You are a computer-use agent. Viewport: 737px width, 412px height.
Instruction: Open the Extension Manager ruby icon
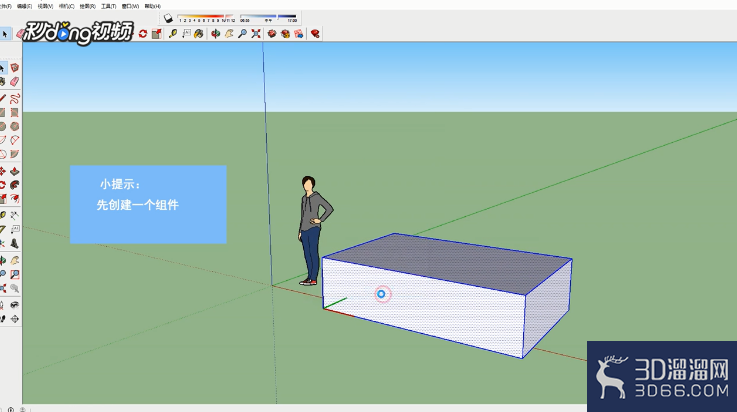click(315, 34)
